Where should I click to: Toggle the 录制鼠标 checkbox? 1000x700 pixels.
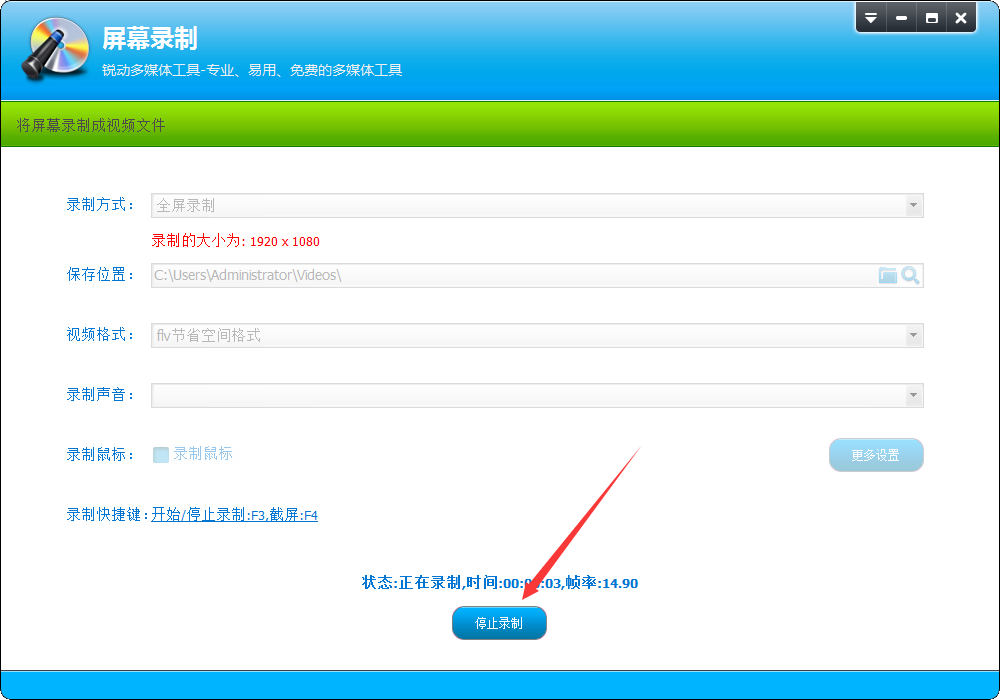161,455
